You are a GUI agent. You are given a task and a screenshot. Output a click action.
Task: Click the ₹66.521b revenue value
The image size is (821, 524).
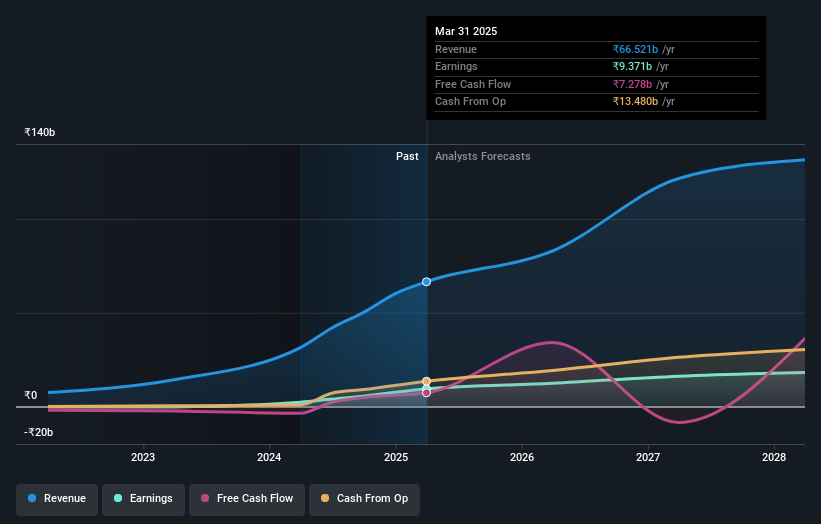(635, 49)
